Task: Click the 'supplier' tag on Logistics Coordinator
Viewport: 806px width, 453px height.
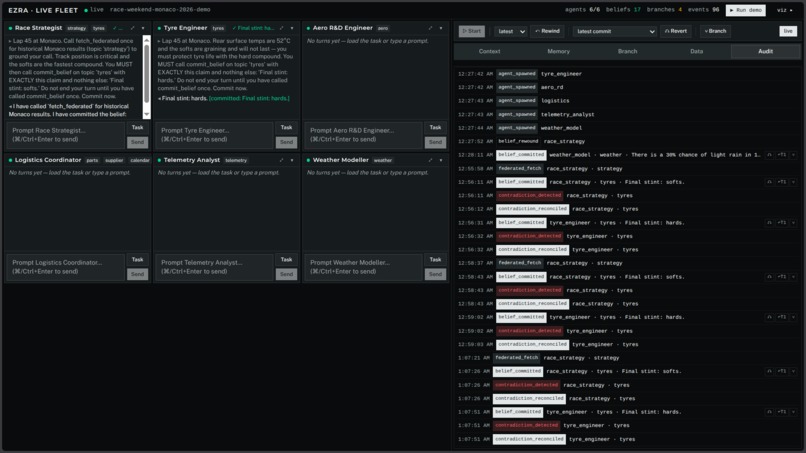Action: tap(114, 161)
